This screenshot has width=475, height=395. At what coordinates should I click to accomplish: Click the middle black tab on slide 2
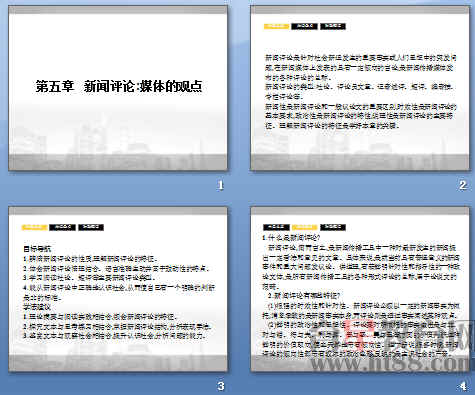tap(304, 26)
